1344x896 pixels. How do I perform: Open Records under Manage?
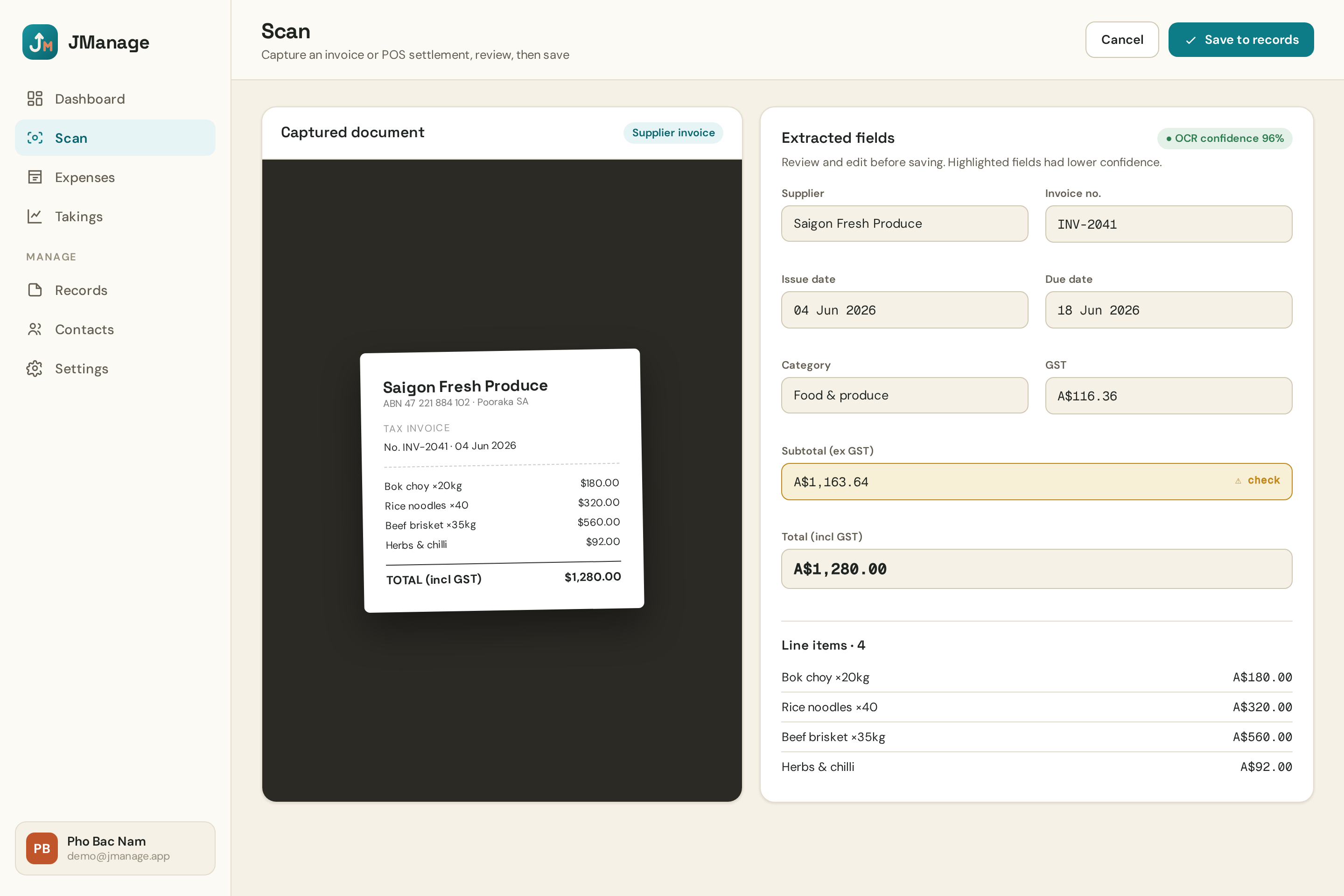pyautogui.click(x=115, y=290)
